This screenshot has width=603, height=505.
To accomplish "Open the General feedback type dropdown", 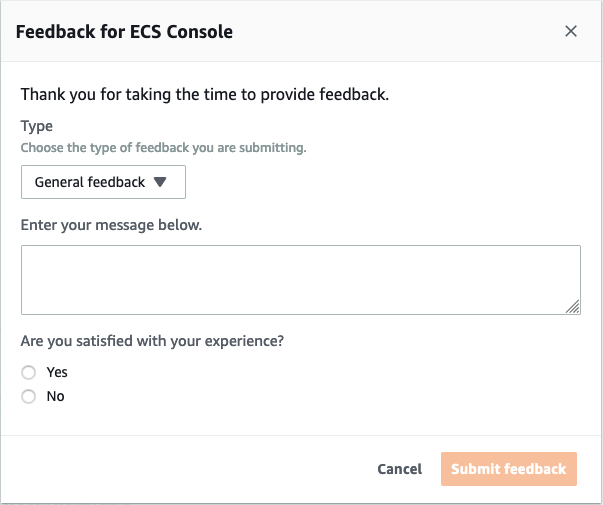I will pyautogui.click(x=103, y=182).
